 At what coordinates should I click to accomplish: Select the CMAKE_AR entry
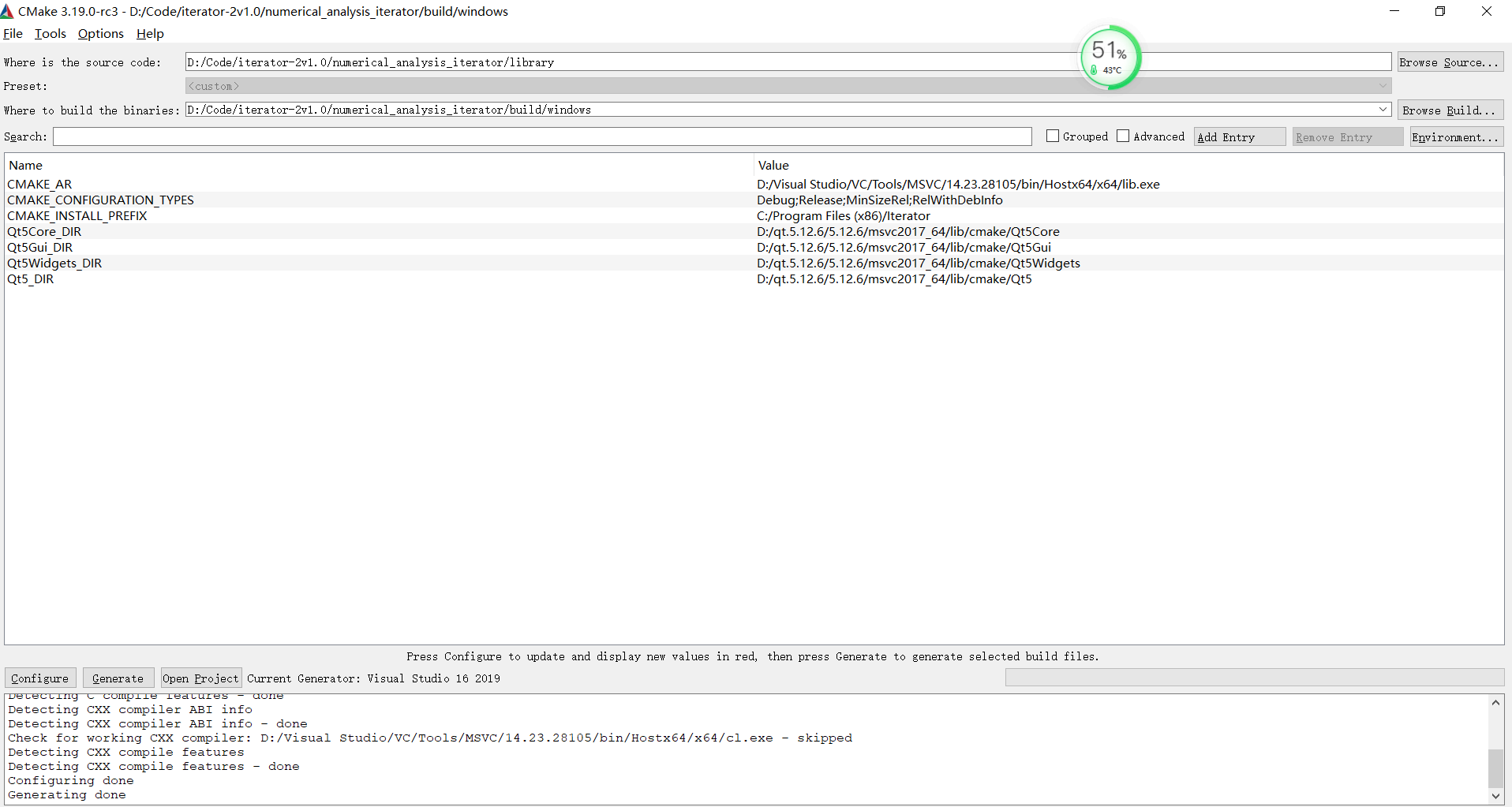pos(39,184)
